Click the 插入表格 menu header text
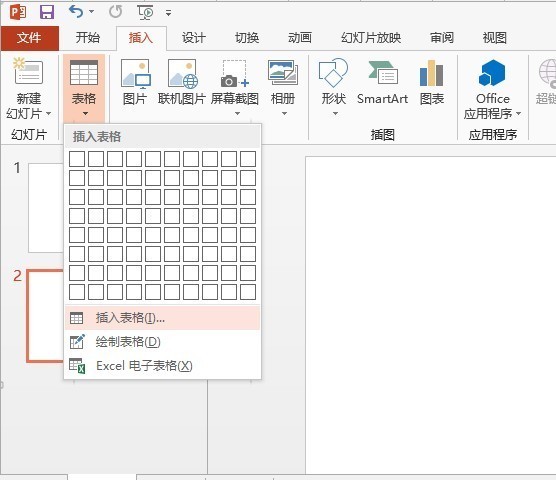This screenshot has width=556, height=480. (97, 136)
